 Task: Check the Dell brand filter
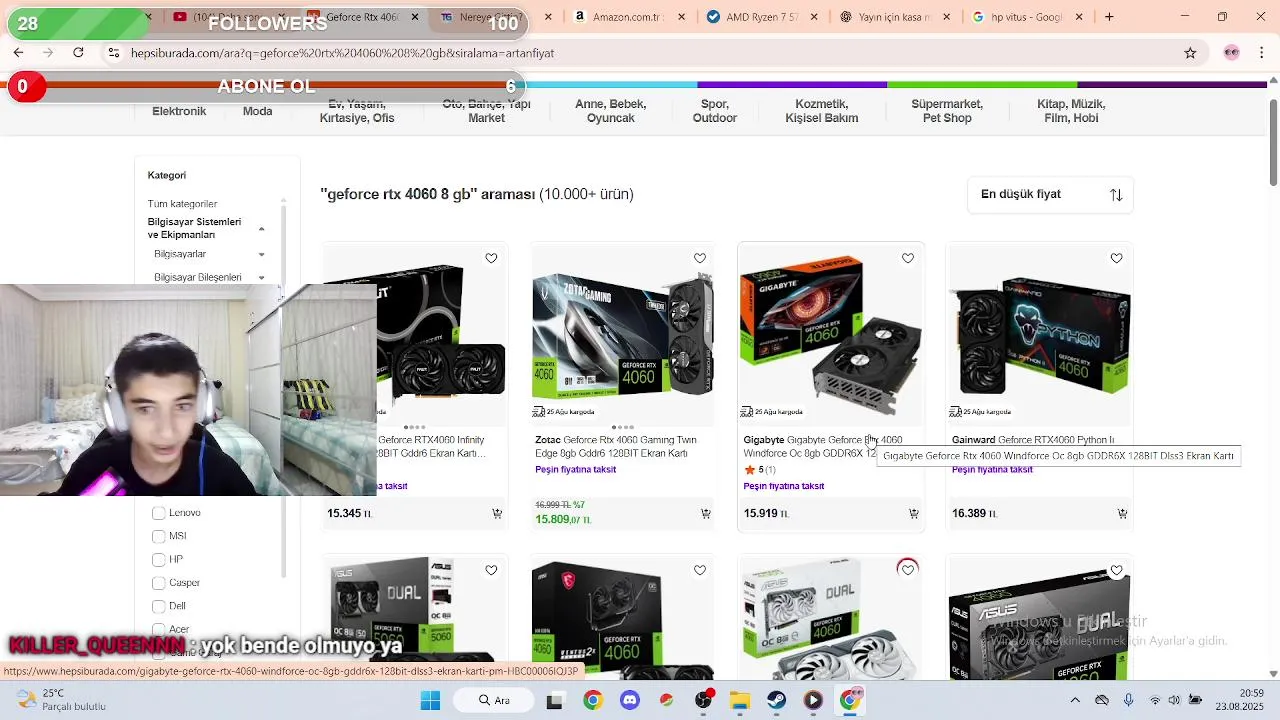point(158,606)
